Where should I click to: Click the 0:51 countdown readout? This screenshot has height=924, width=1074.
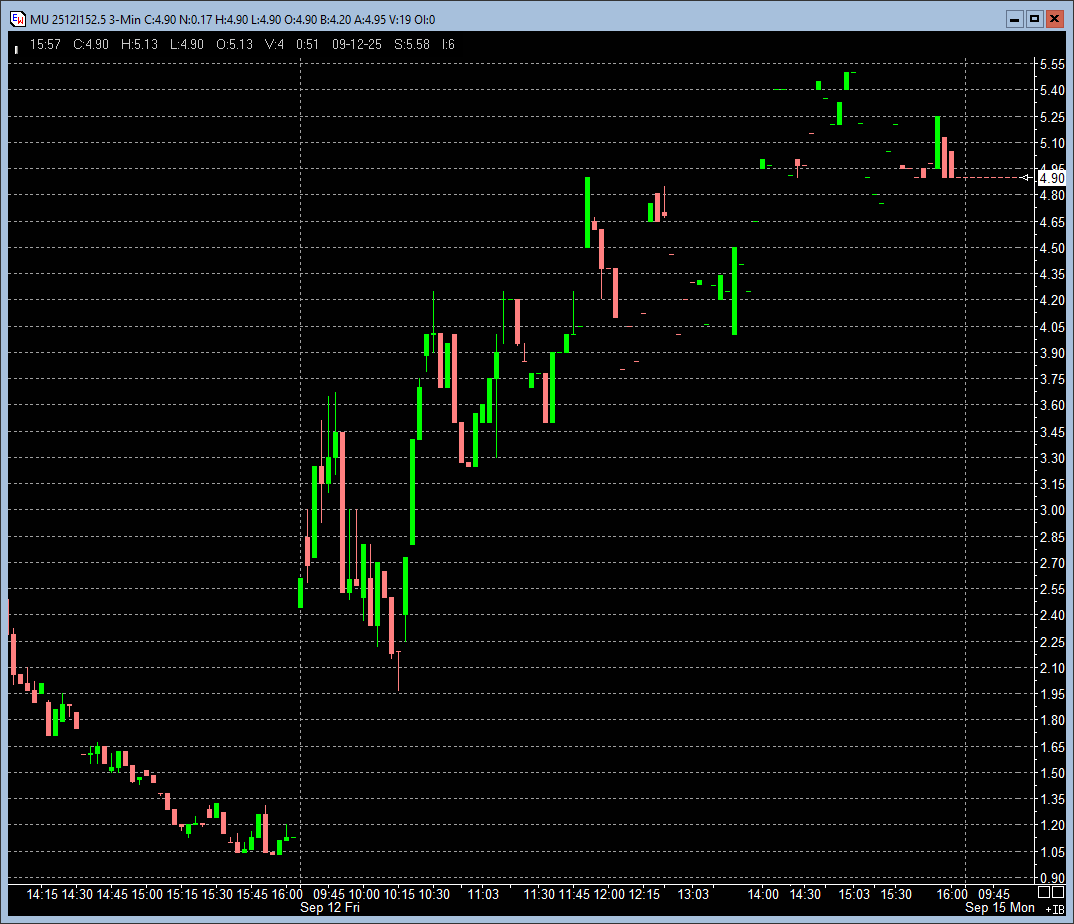coord(308,45)
